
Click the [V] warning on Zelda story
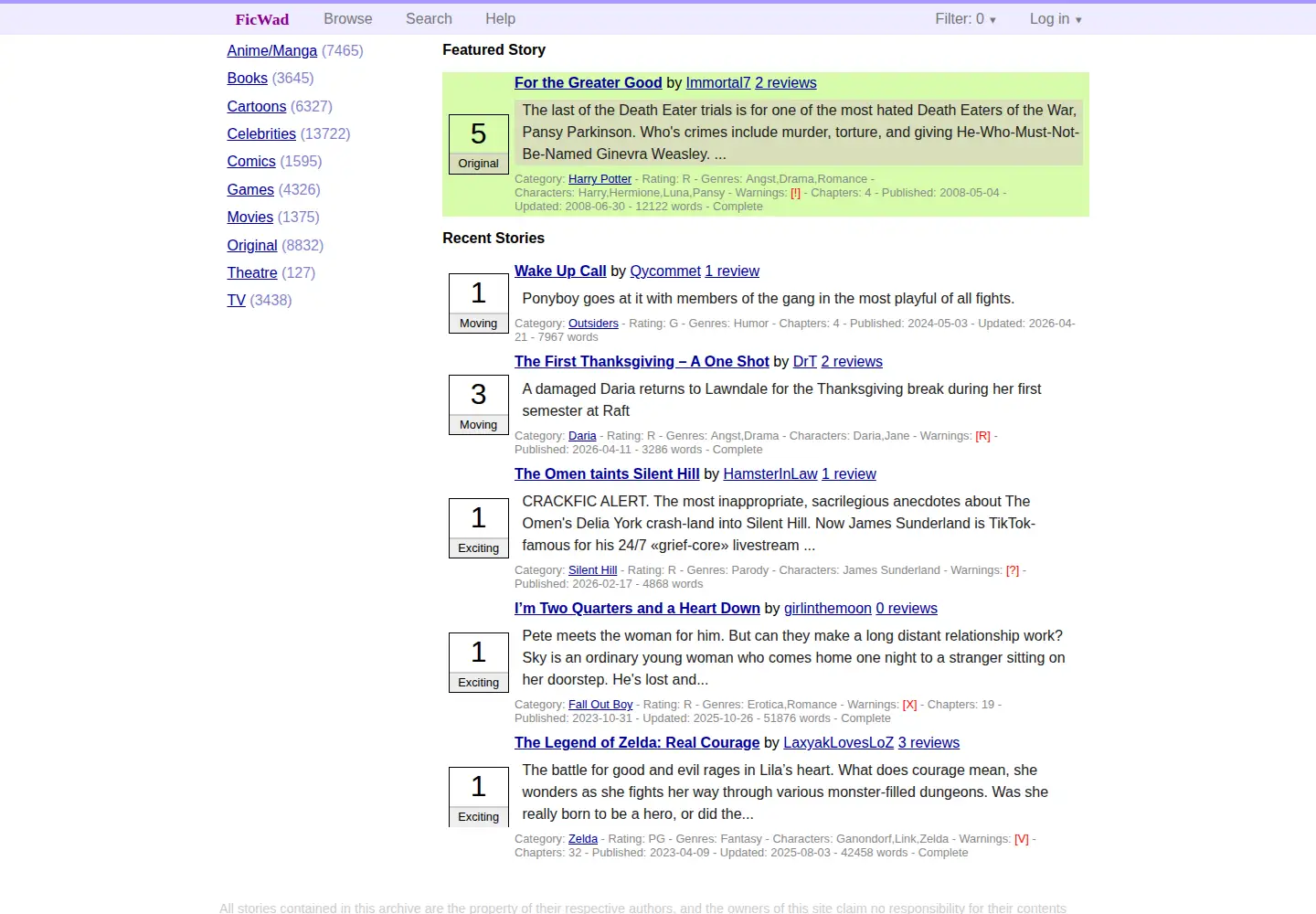(1022, 839)
